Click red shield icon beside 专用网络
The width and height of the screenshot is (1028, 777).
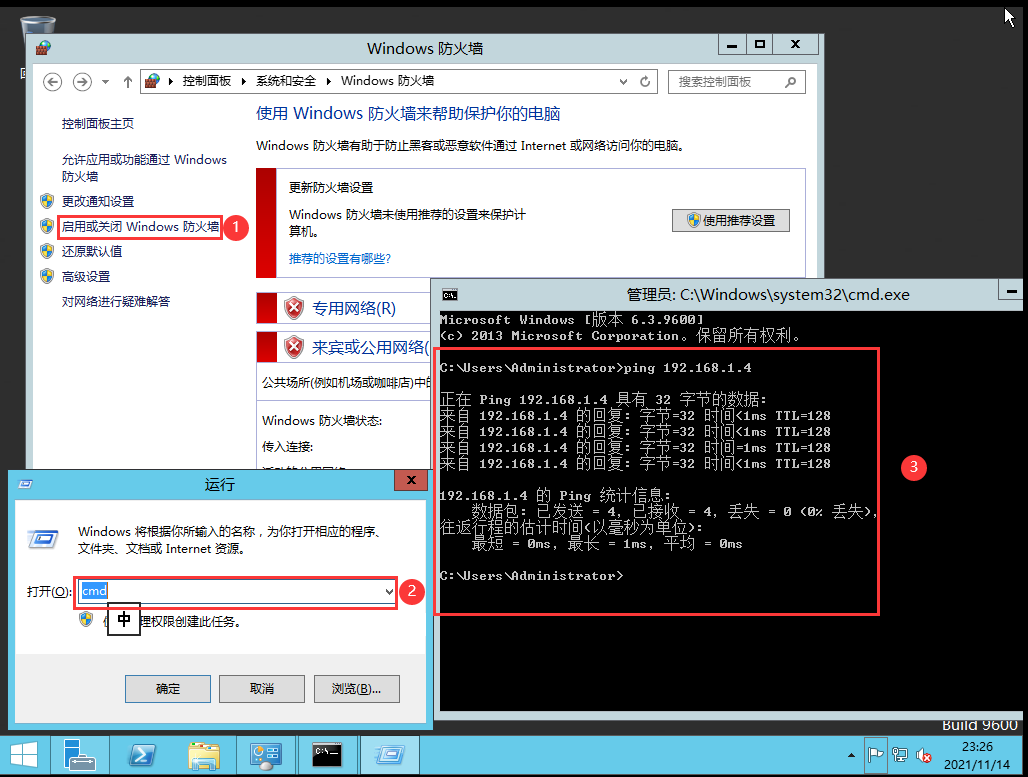[294, 308]
